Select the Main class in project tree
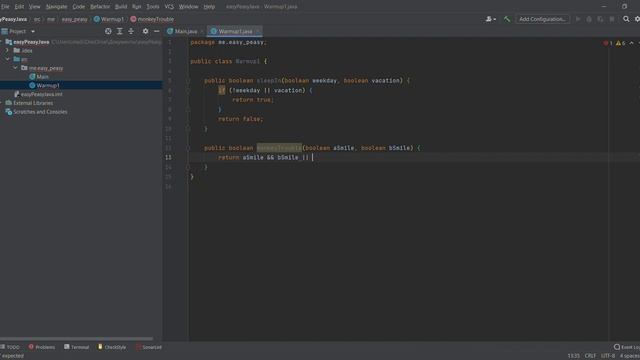Screen dimensions: 640x360 pyautogui.click(x=42, y=77)
